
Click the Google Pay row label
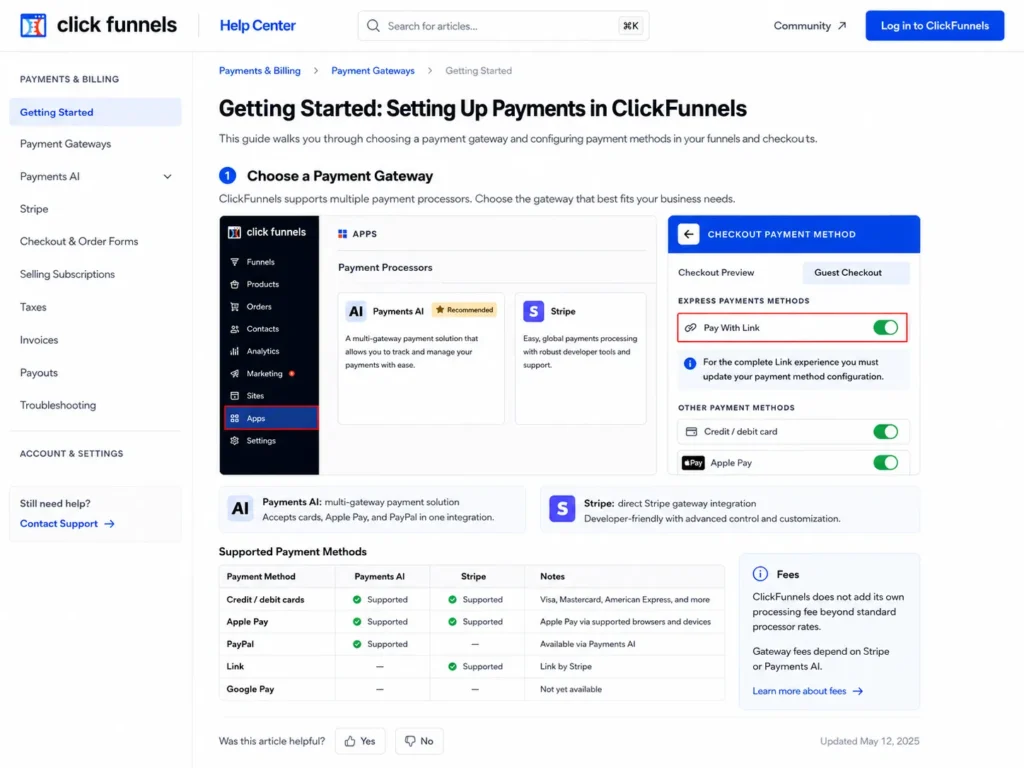coord(250,689)
